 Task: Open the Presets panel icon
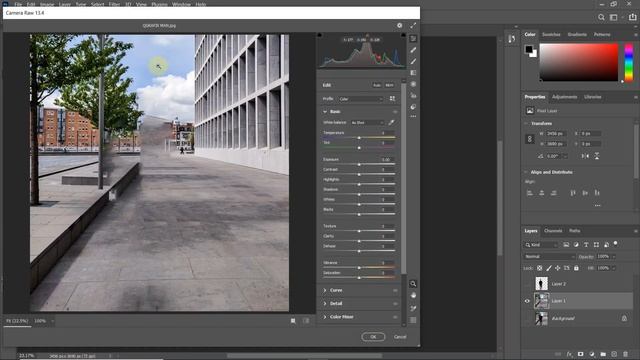(x=413, y=107)
